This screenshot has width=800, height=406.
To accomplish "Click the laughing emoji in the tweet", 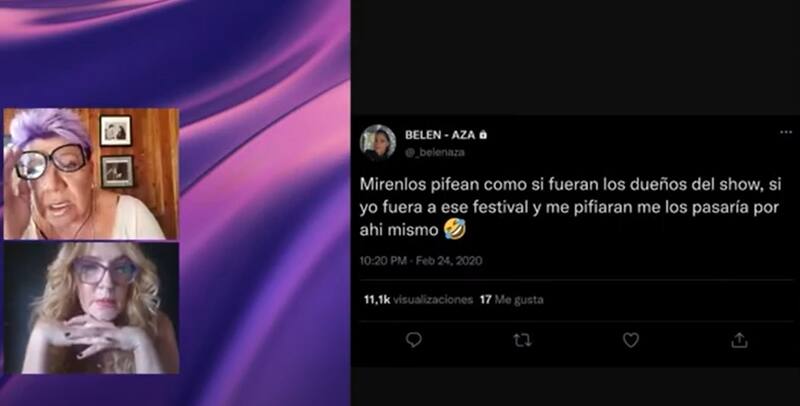I will click(455, 230).
